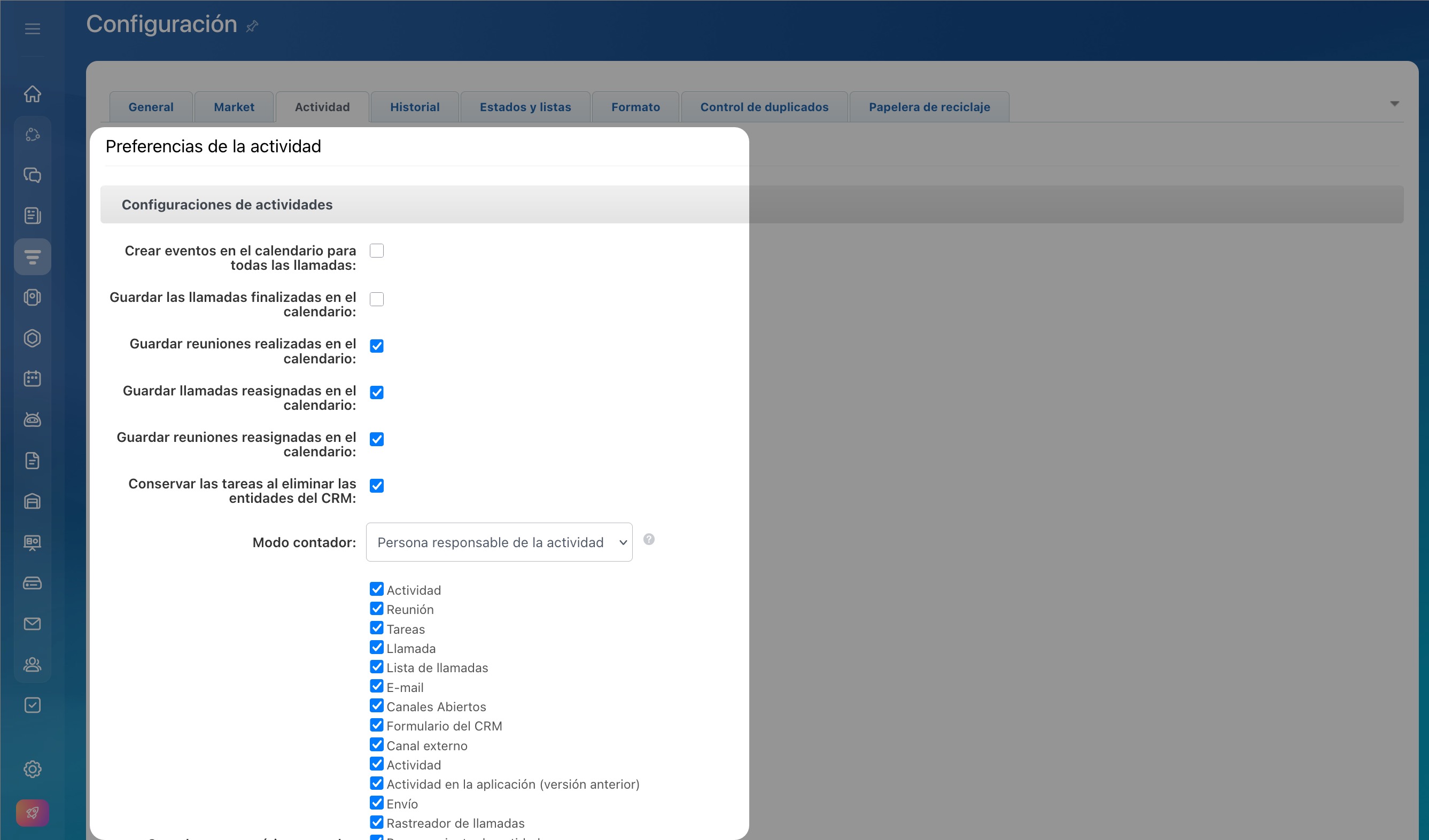
Task: Expand the tabs overflow arrow
Action: pos(1394,104)
